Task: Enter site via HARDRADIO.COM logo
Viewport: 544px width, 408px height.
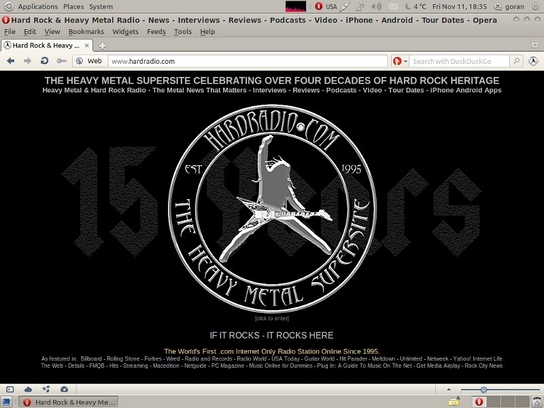Action: [272, 209]
